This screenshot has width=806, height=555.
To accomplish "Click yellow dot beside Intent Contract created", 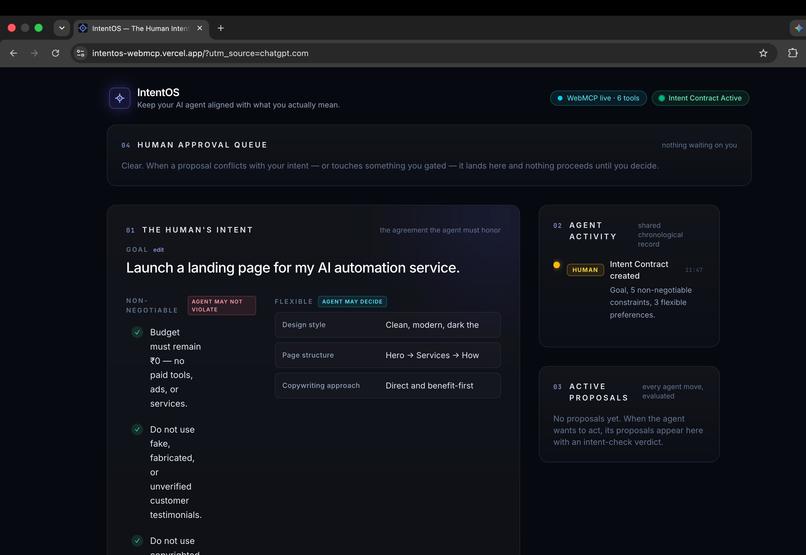I will (x=556, y=265).
